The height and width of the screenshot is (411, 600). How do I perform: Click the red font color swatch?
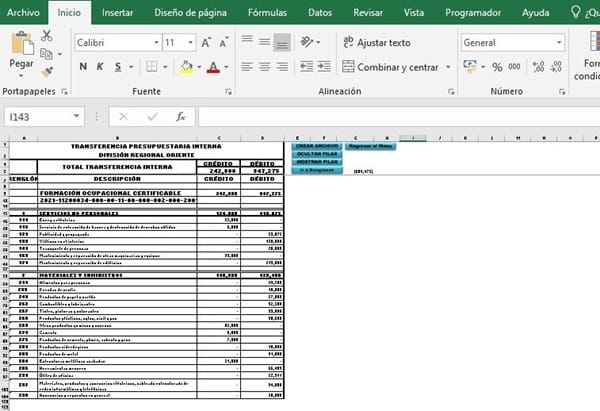[212, 67]
